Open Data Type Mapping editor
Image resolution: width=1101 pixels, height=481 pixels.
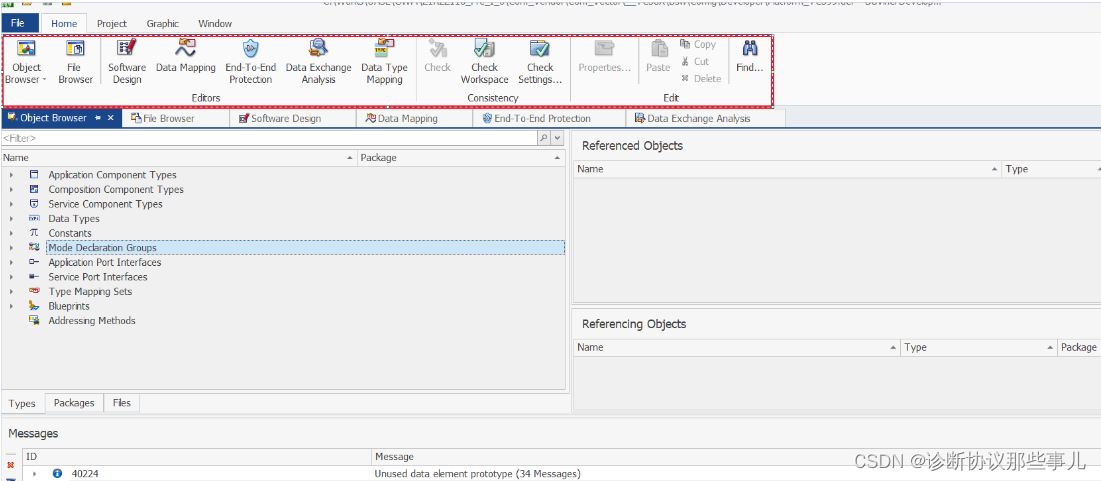click(384, 62)
